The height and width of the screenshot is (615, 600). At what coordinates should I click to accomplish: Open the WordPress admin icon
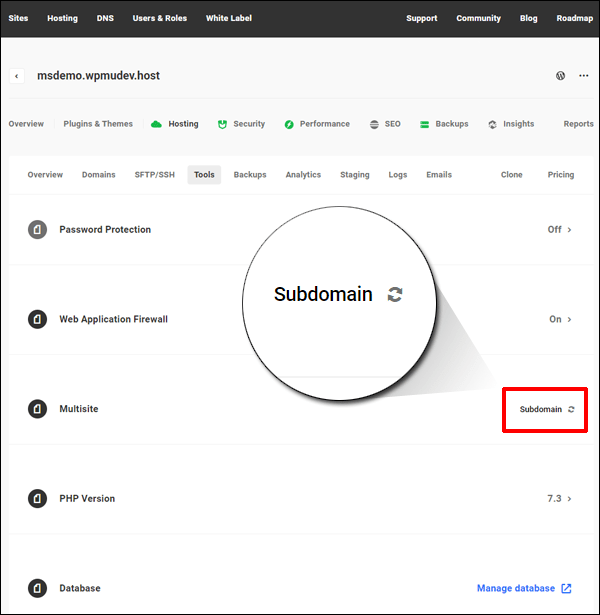point(560,76)
